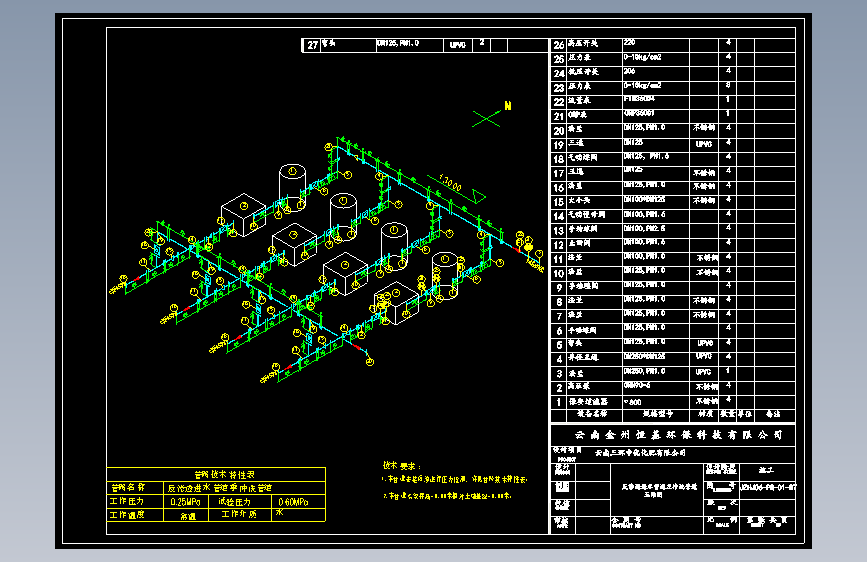Click "DN125,PN1.0" in row 7
Image resolution: width=867 pixels, height=562 pixels.
coord(645,314)
